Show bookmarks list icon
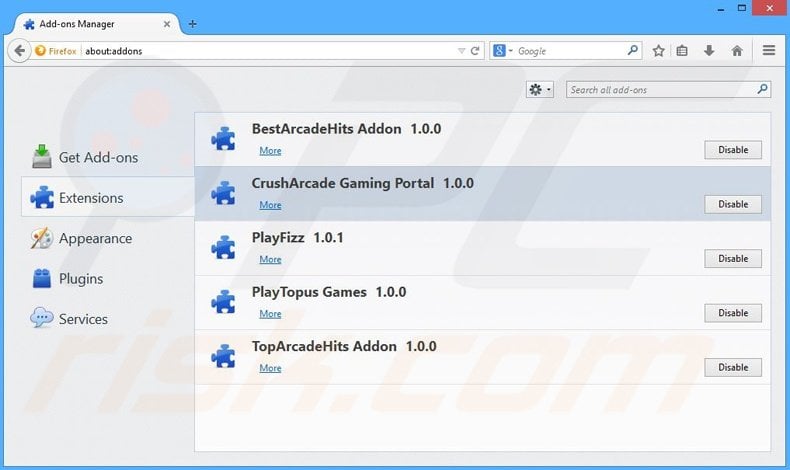790x470 pixels. (682, 51)
